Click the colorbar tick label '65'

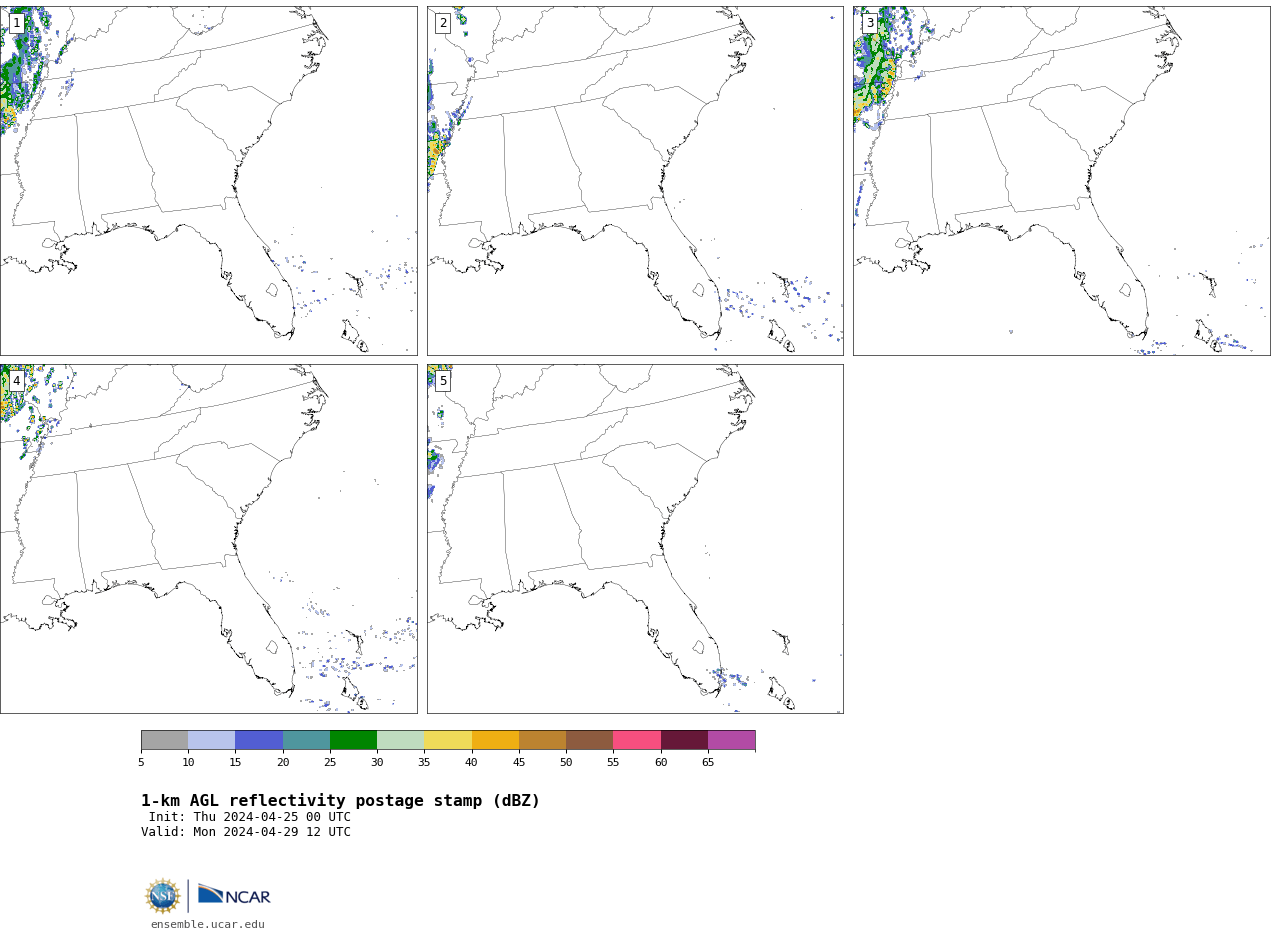point(708,763)
